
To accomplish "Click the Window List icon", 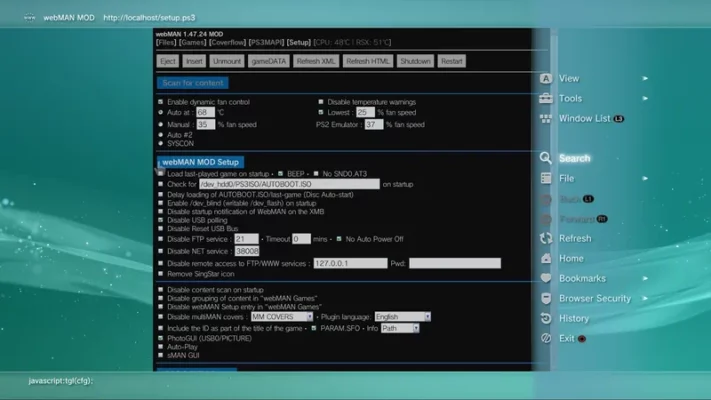I will coord(546,119).
